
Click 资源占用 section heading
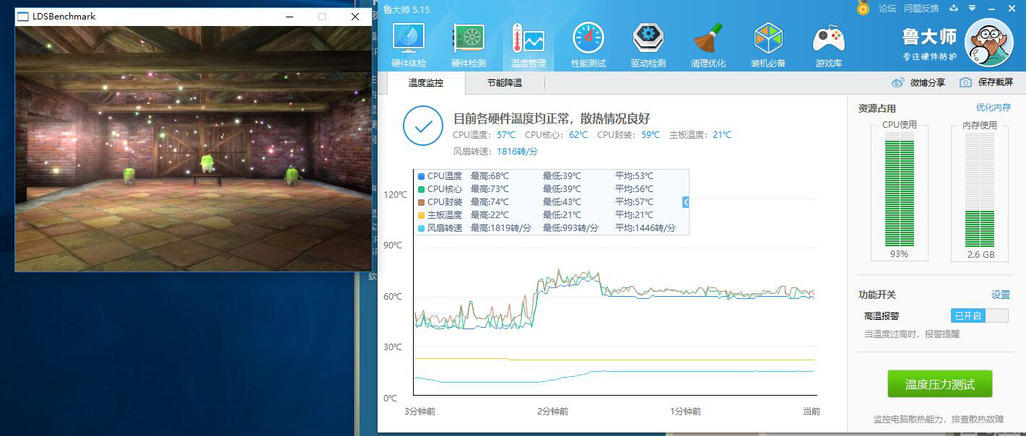(877, 109)
